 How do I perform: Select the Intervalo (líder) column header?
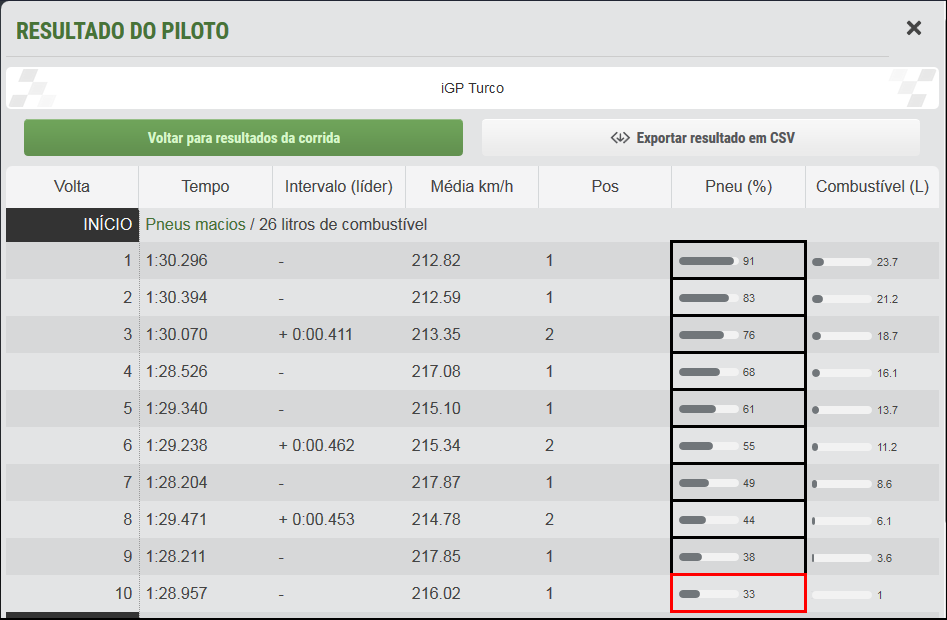pos(339,187)
